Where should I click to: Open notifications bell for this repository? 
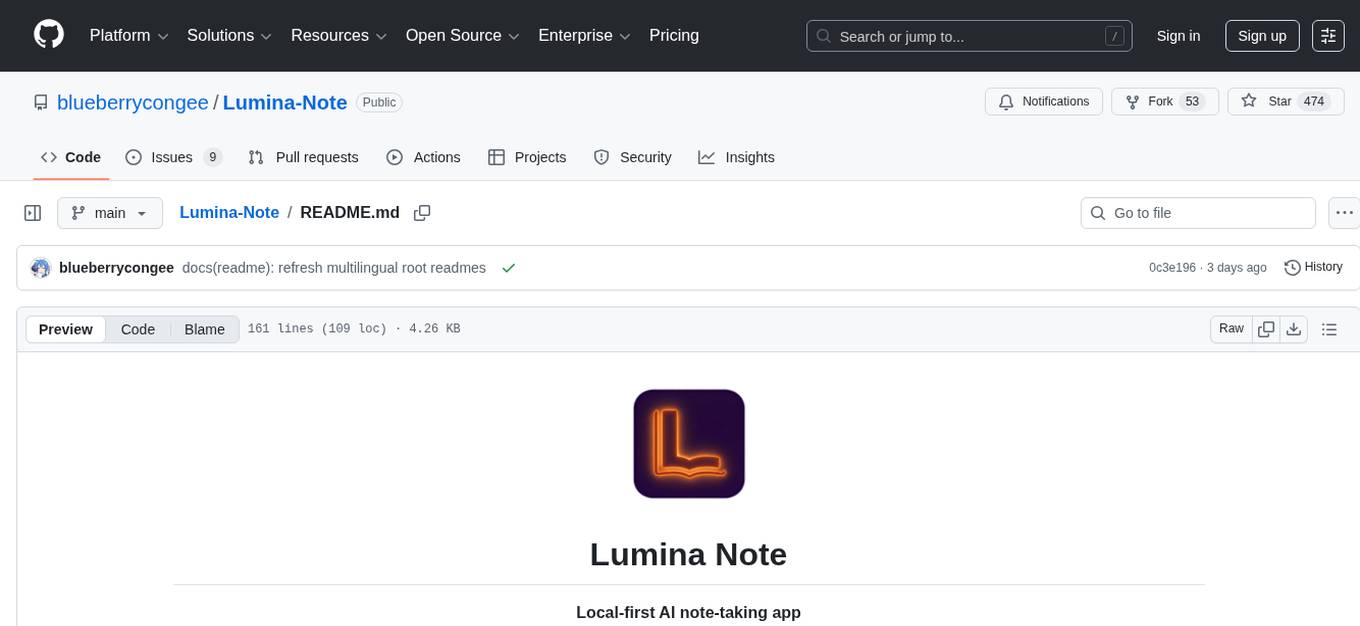point(1043,101)
